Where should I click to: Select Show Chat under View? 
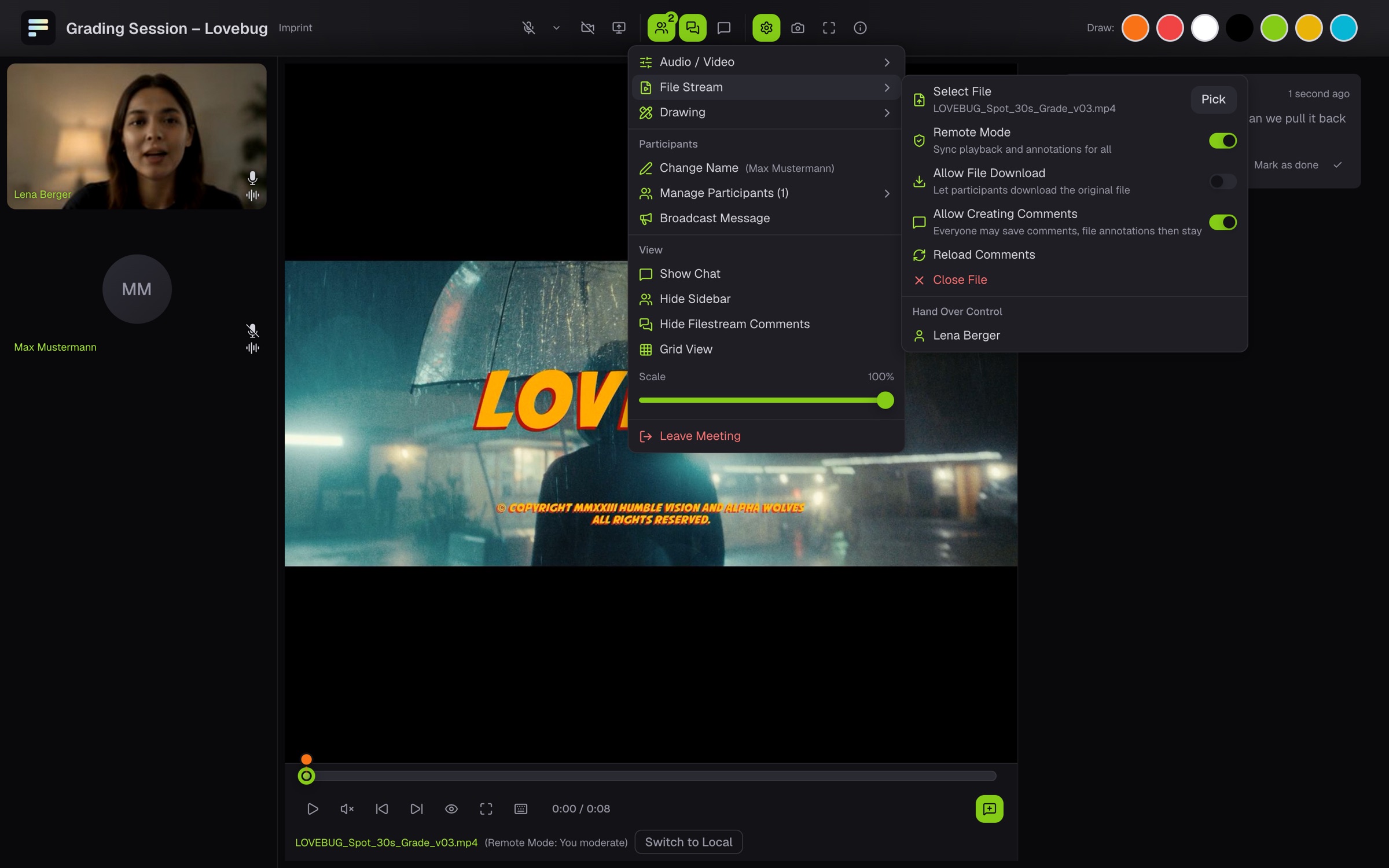766,274
